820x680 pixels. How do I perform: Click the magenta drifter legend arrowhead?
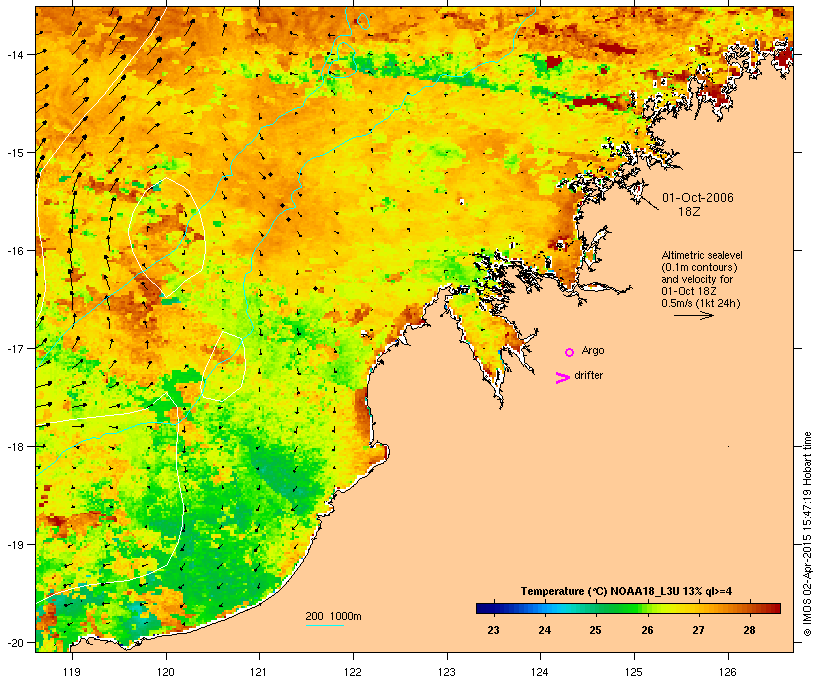(x=563, y=378)
